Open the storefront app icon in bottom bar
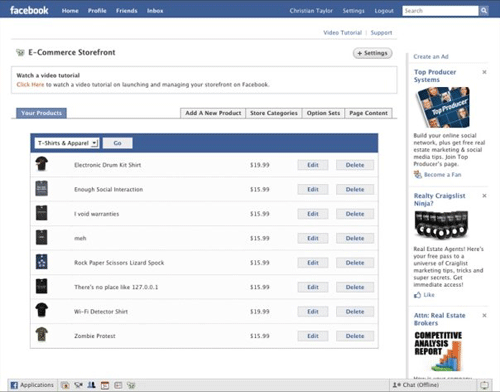500x392 pixels. tap(131, 385)
